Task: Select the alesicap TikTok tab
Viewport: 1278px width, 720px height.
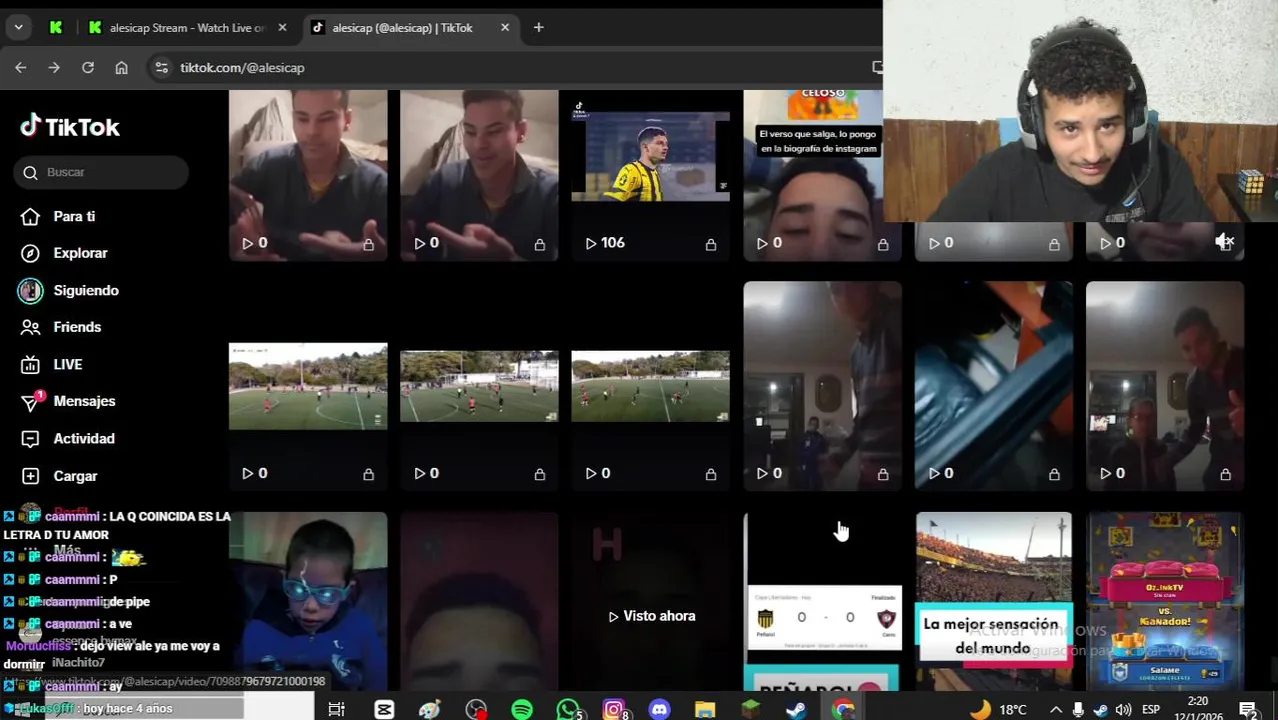Action: pos(410,28)
